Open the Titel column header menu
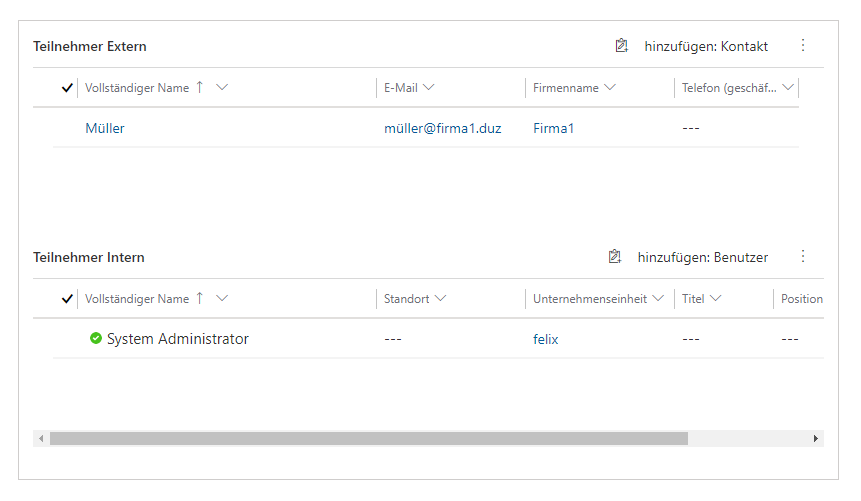 (716, 298)
